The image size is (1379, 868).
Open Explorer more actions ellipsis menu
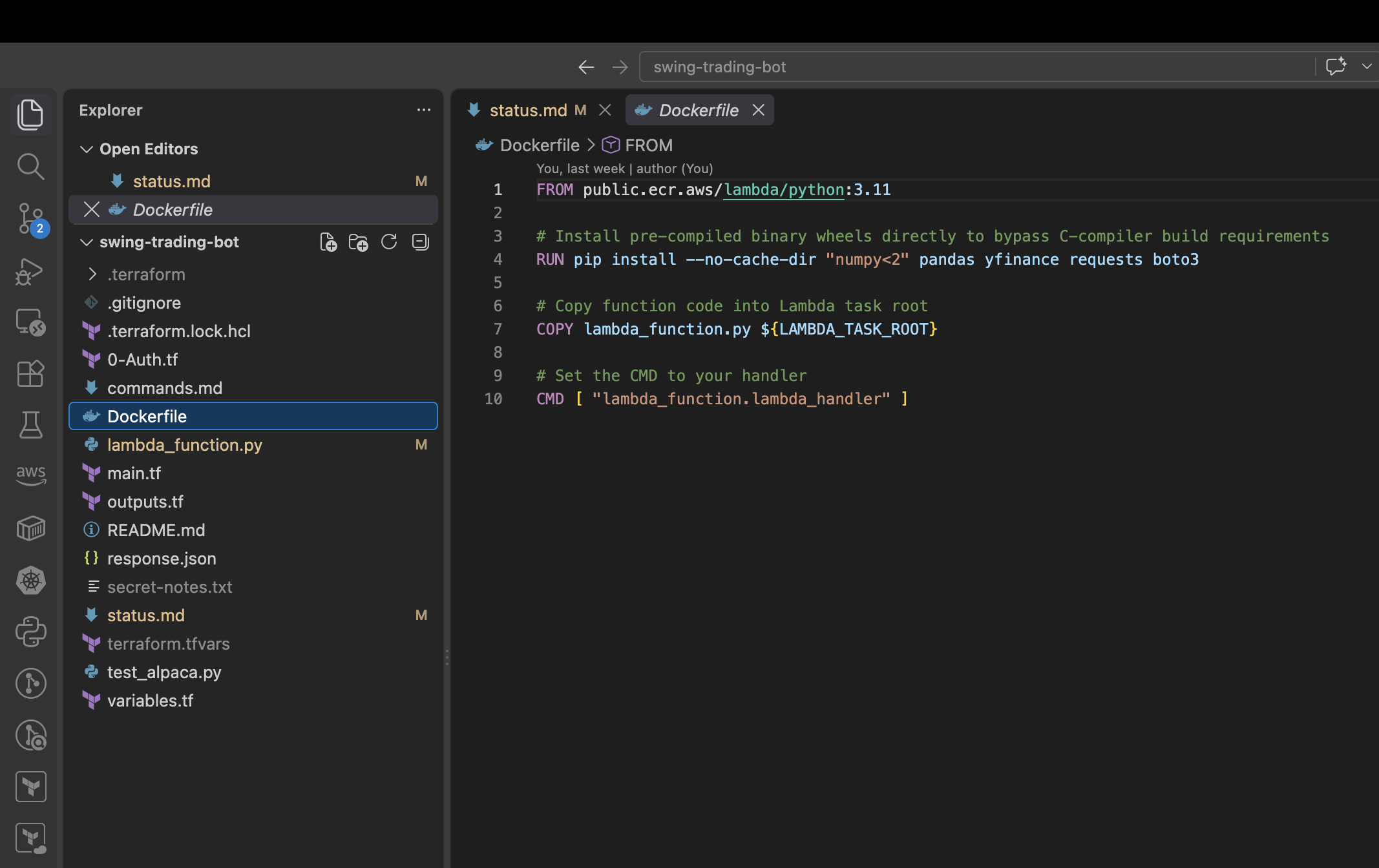click(x=423, y=110)
